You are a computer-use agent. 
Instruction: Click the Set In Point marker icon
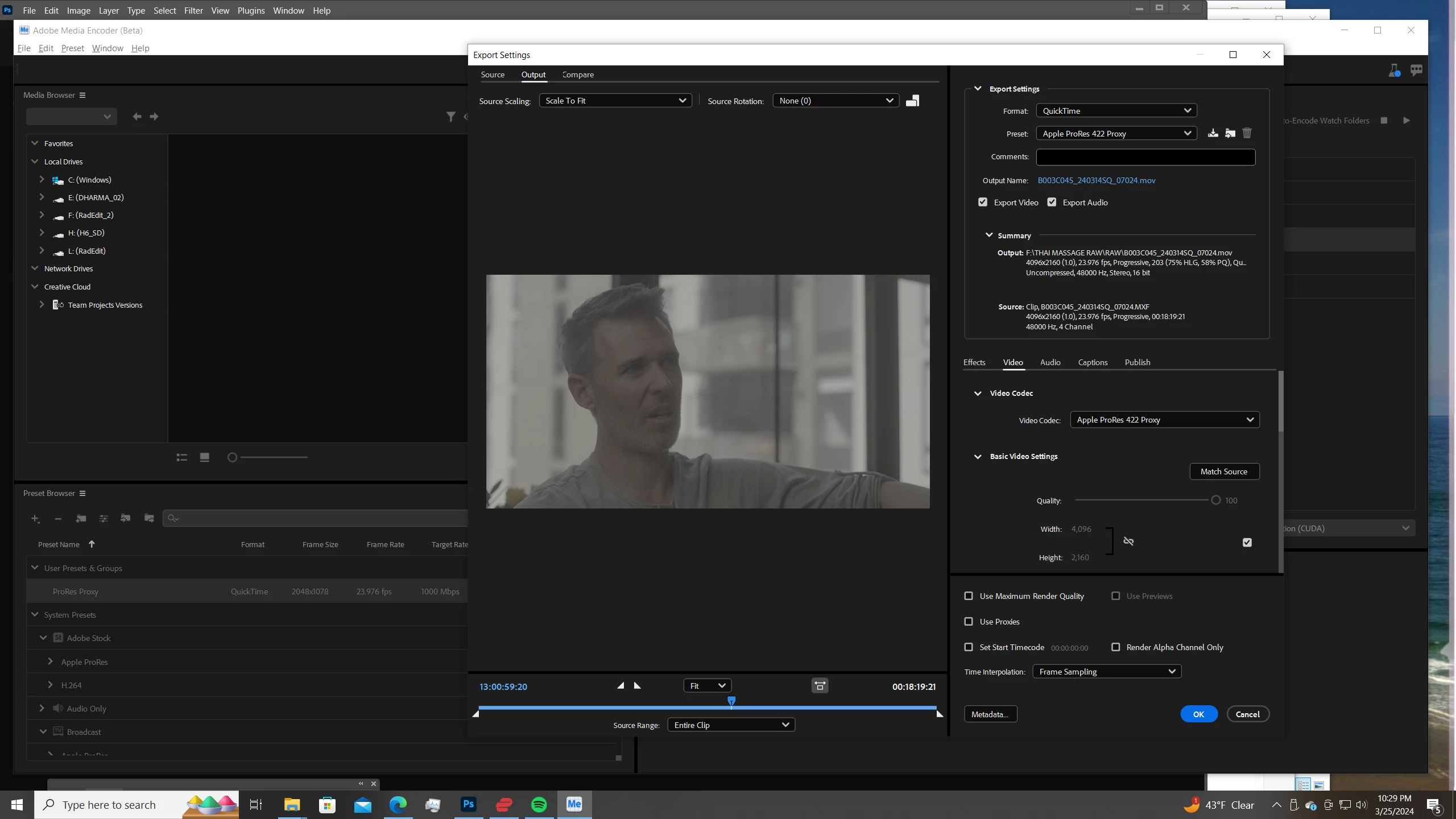621,686
